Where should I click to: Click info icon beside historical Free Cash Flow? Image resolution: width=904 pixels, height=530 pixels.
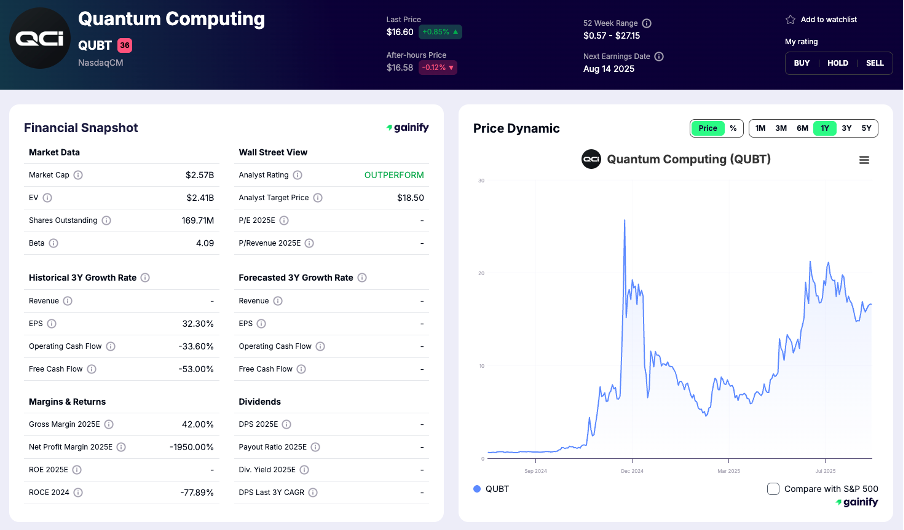[91, 369]
